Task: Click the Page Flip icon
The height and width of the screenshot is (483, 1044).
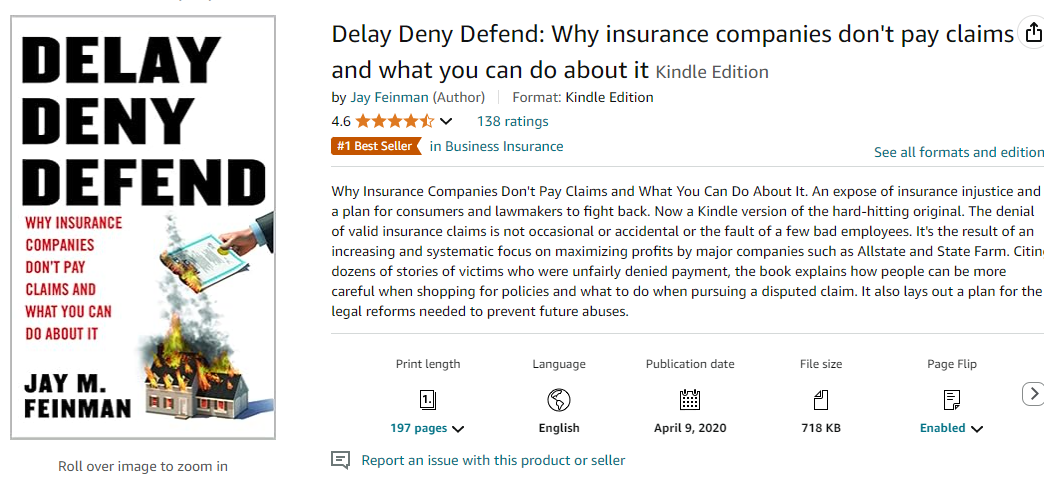Action: pyautogui.click(x=952, y=400)
